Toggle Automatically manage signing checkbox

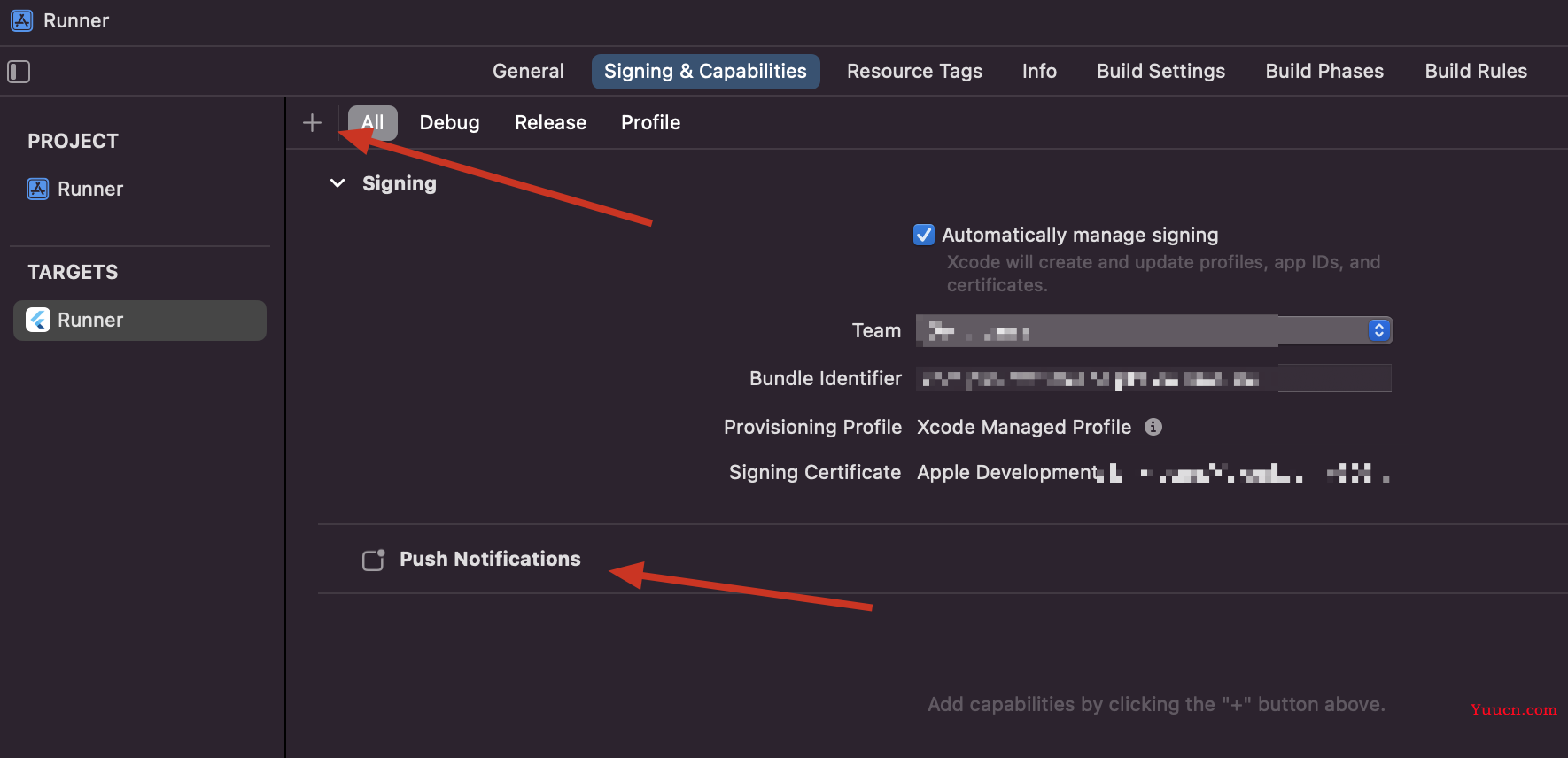(x=924, y=235)
